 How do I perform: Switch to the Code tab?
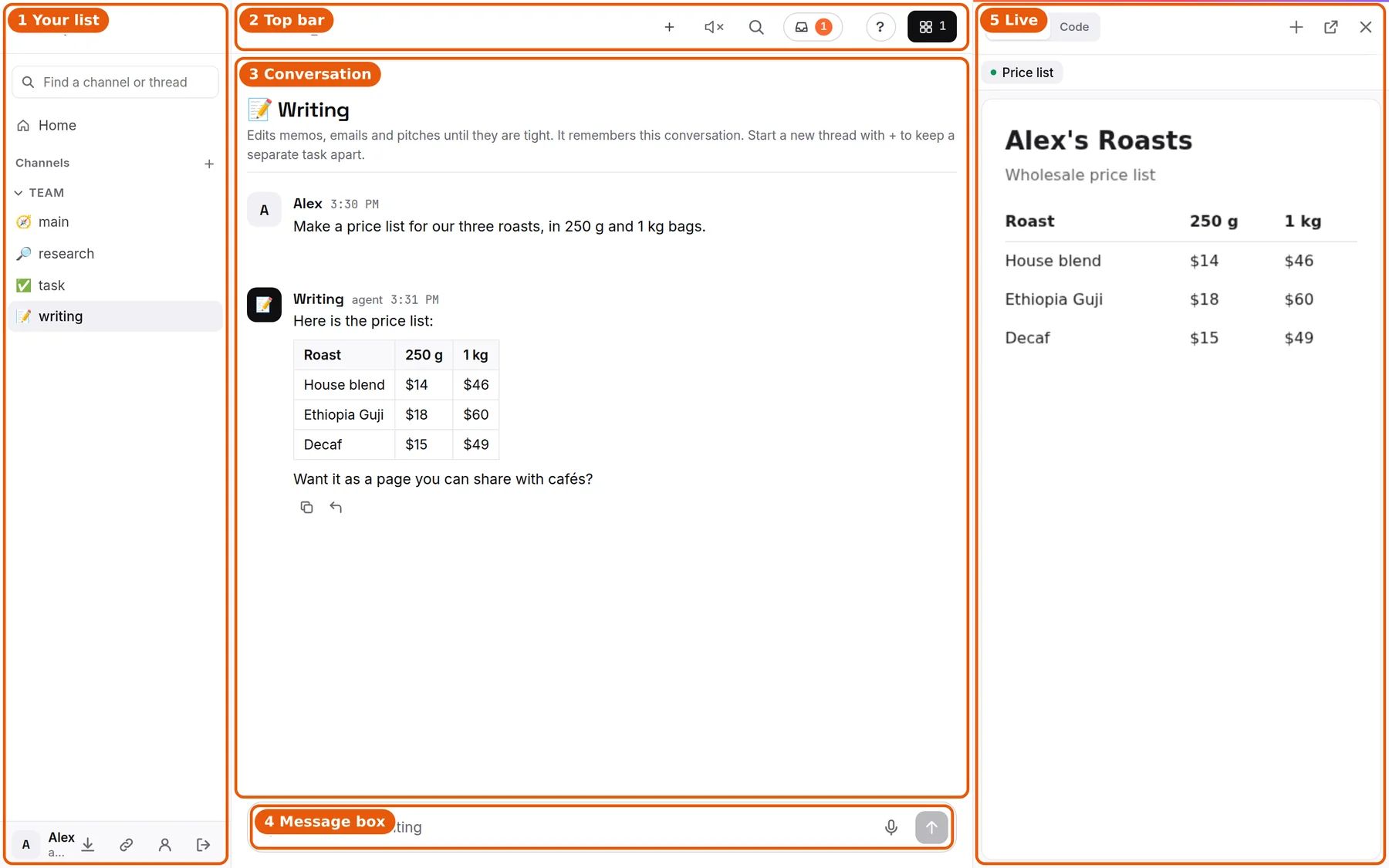click(1074, 27)
